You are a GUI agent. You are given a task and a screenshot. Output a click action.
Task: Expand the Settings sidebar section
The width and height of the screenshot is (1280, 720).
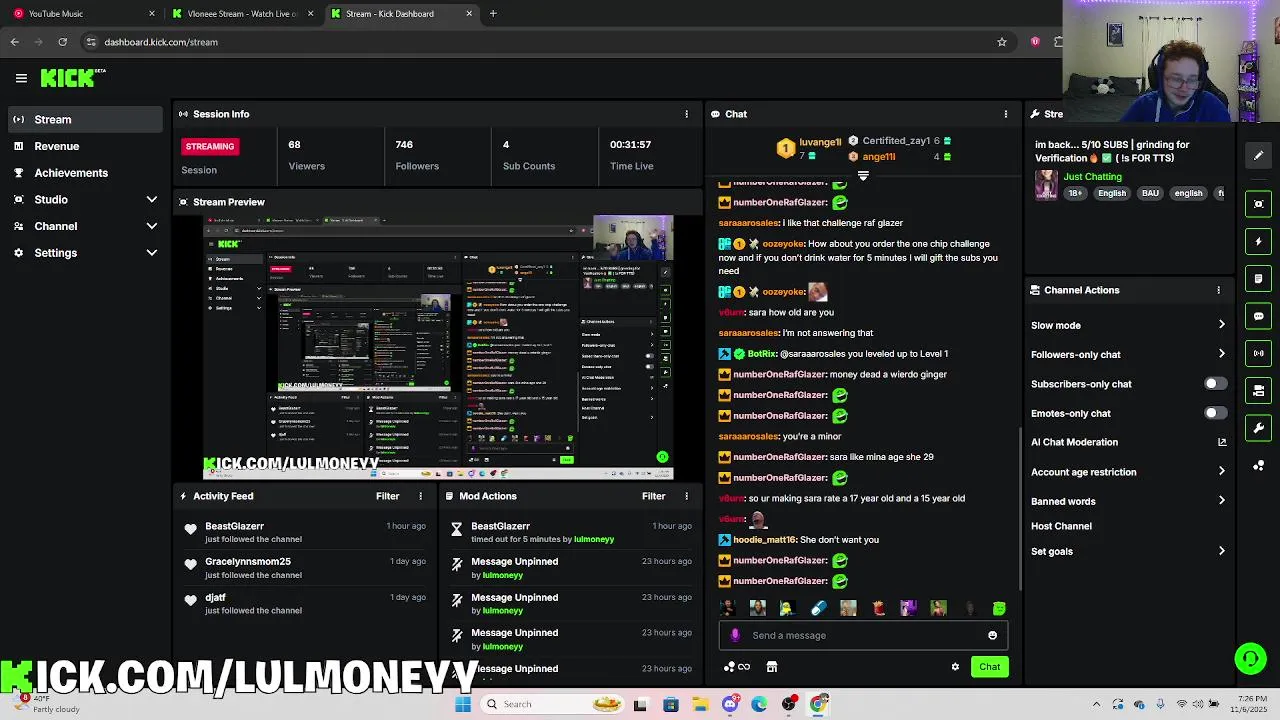[152, 253]
